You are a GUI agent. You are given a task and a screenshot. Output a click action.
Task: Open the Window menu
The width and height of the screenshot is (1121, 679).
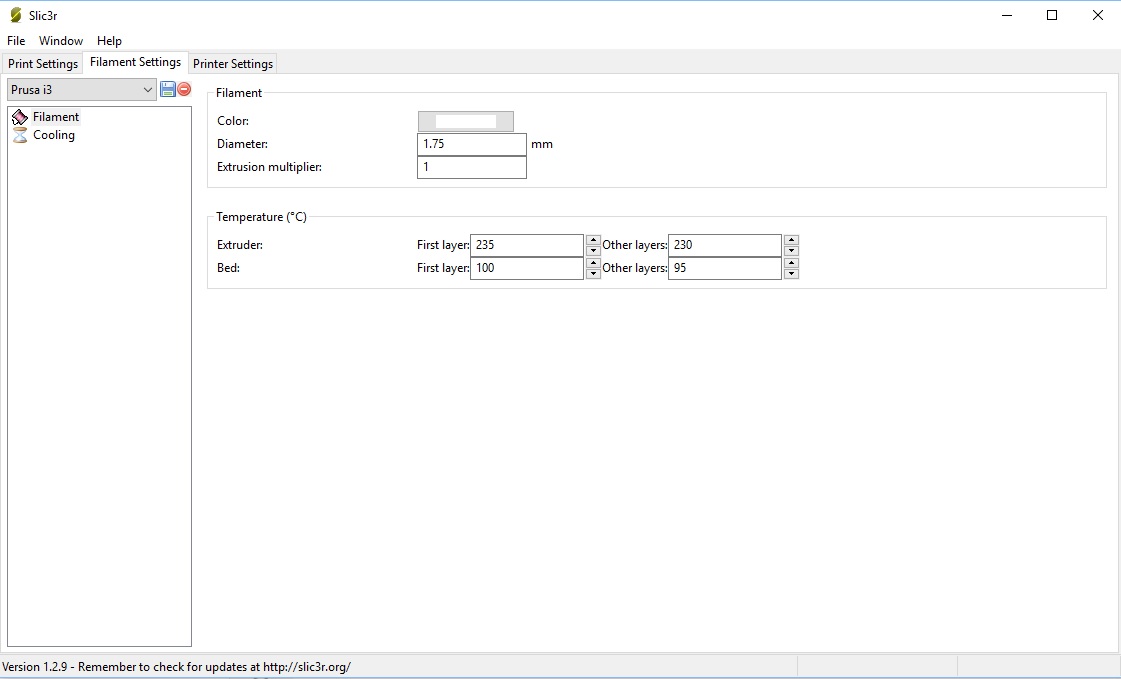(61, 41)
